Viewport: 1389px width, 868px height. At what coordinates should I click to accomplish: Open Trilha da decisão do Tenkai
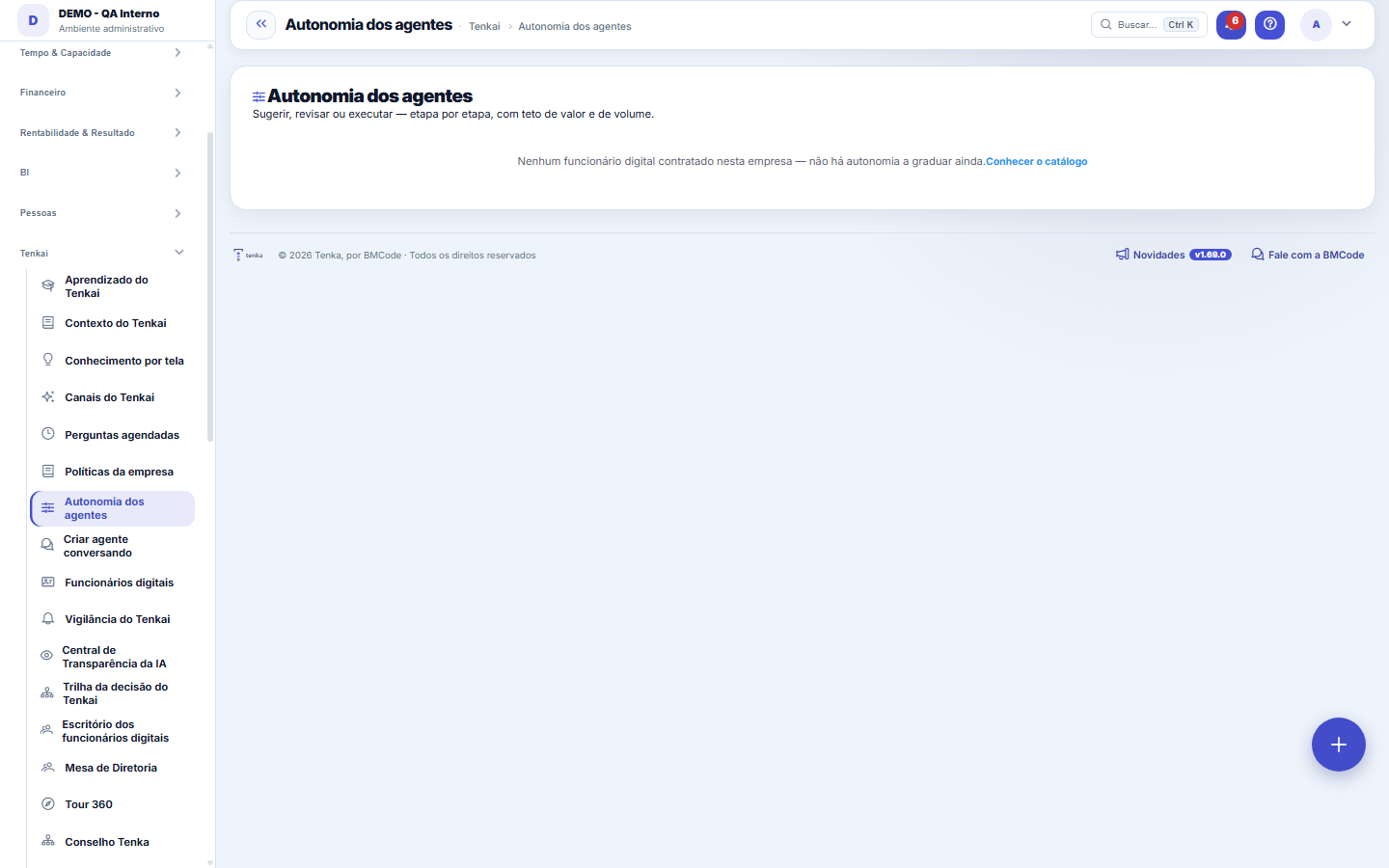pos(113,693)
